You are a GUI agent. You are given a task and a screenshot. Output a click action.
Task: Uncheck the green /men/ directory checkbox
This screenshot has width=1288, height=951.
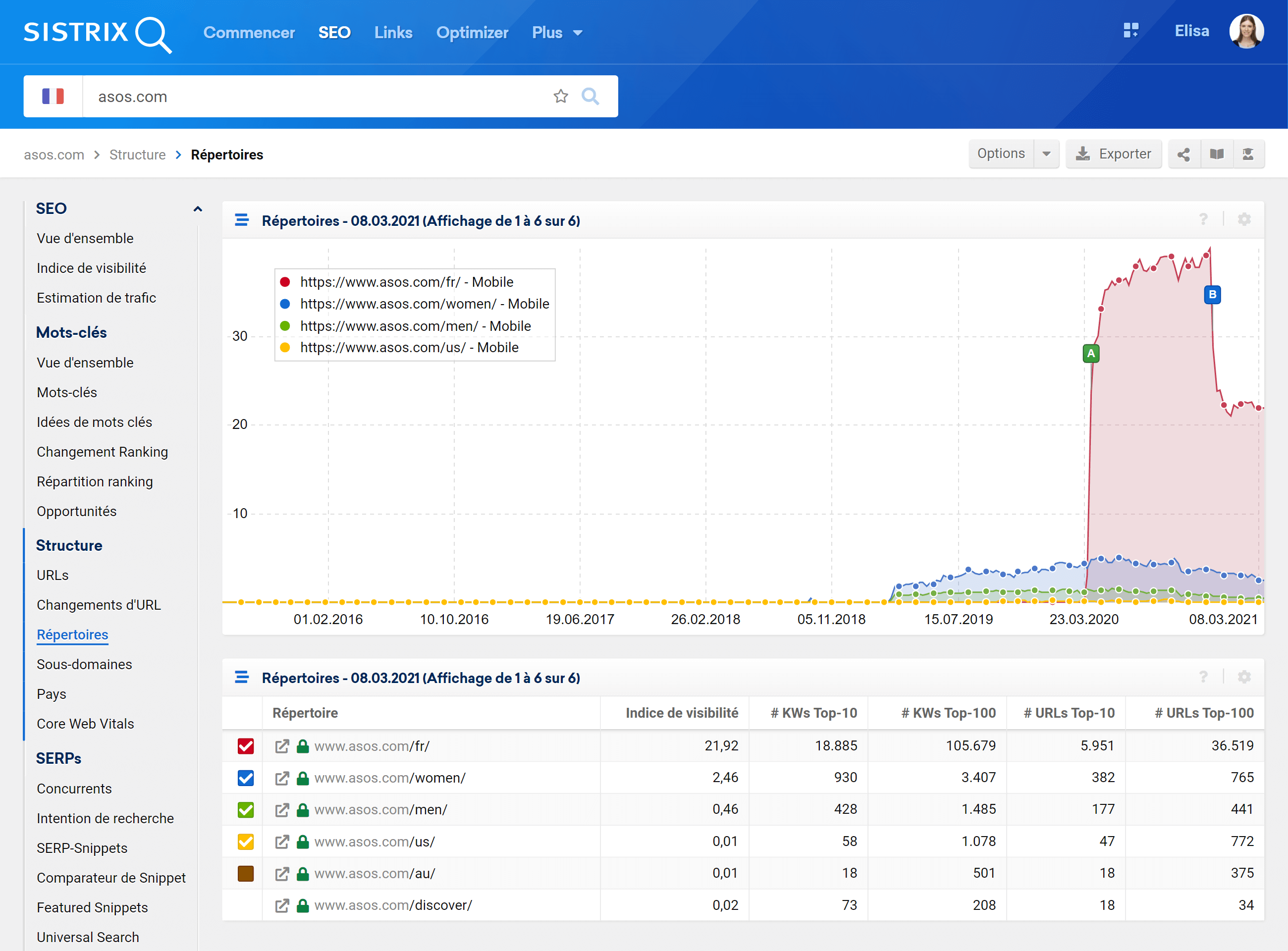[246, 810]
